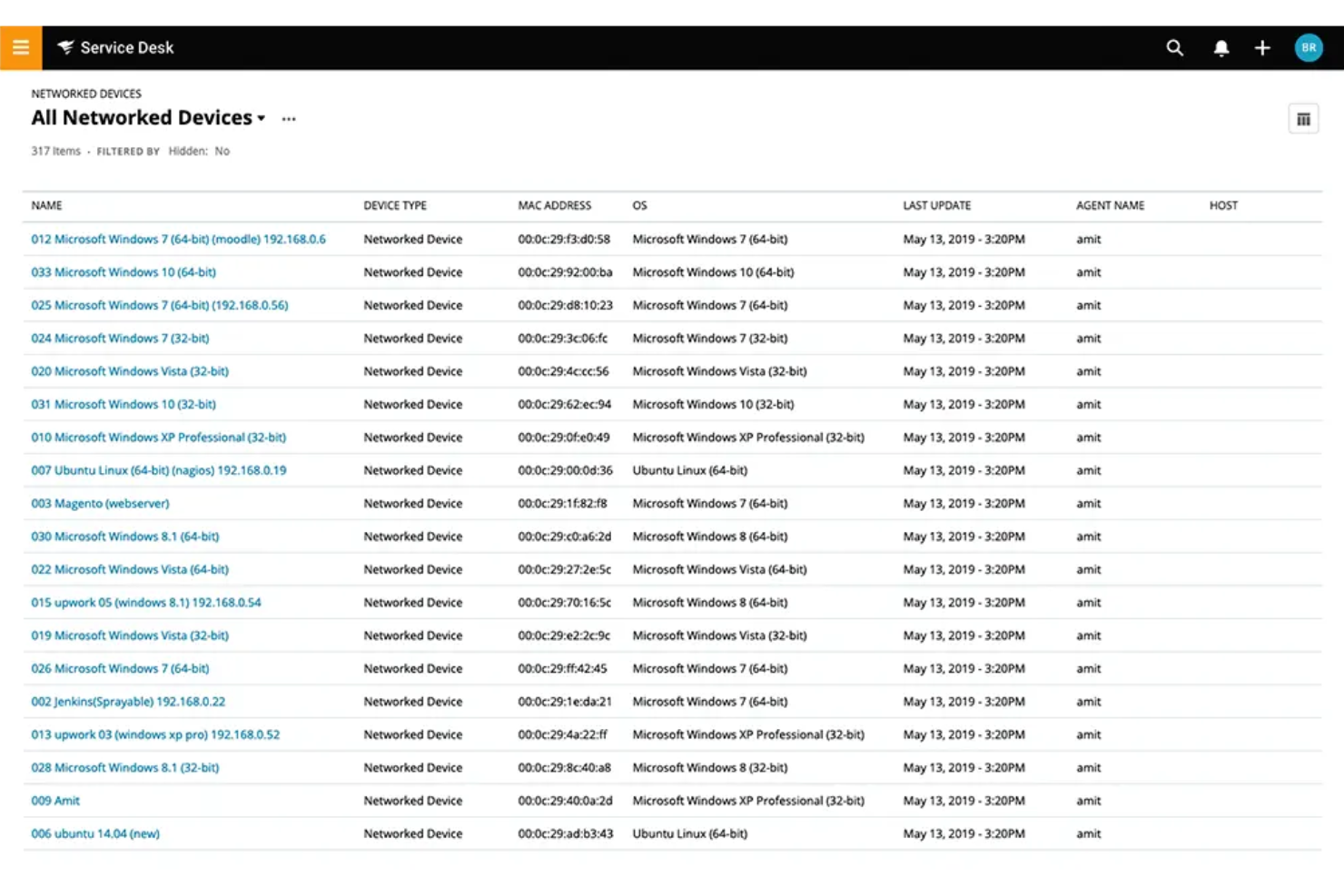
Task: Change the Hidden filter from No
Action: click(222, 151)
